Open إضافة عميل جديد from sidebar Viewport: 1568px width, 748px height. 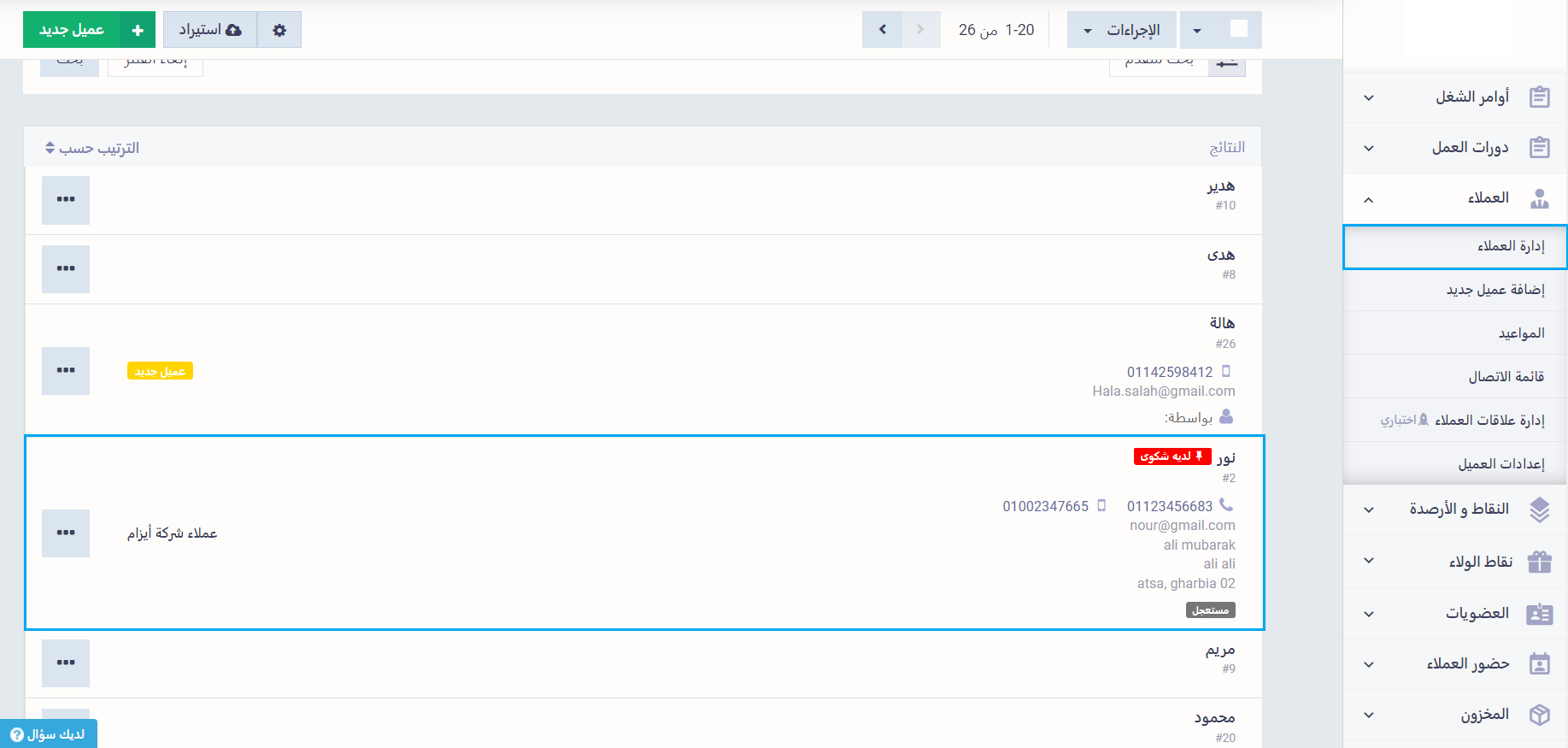pyautogui.click(x=1495, y=290)
